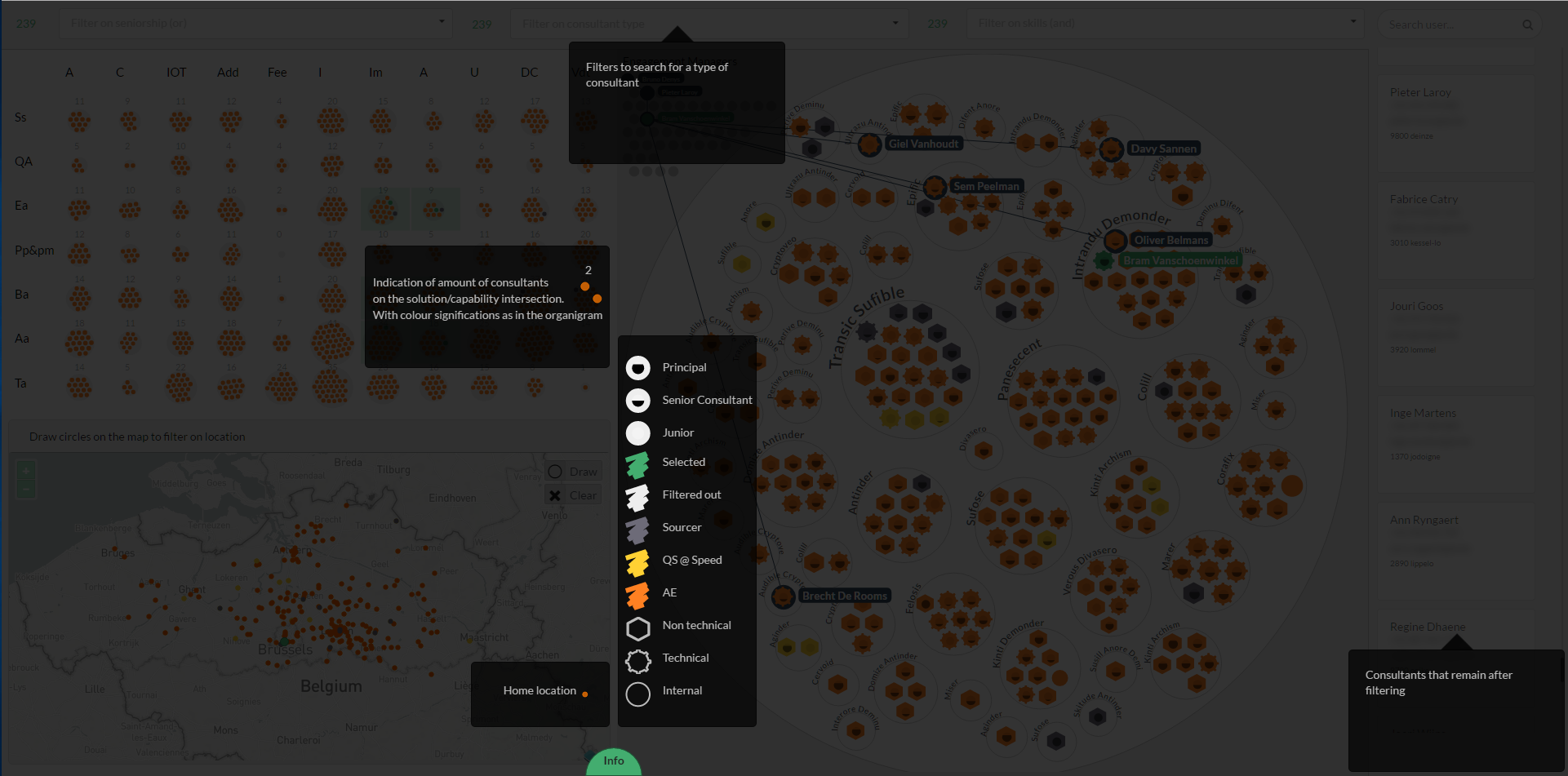
Task: Click the yellow QS @ Speed color swatch
Action: coord(637,563)
